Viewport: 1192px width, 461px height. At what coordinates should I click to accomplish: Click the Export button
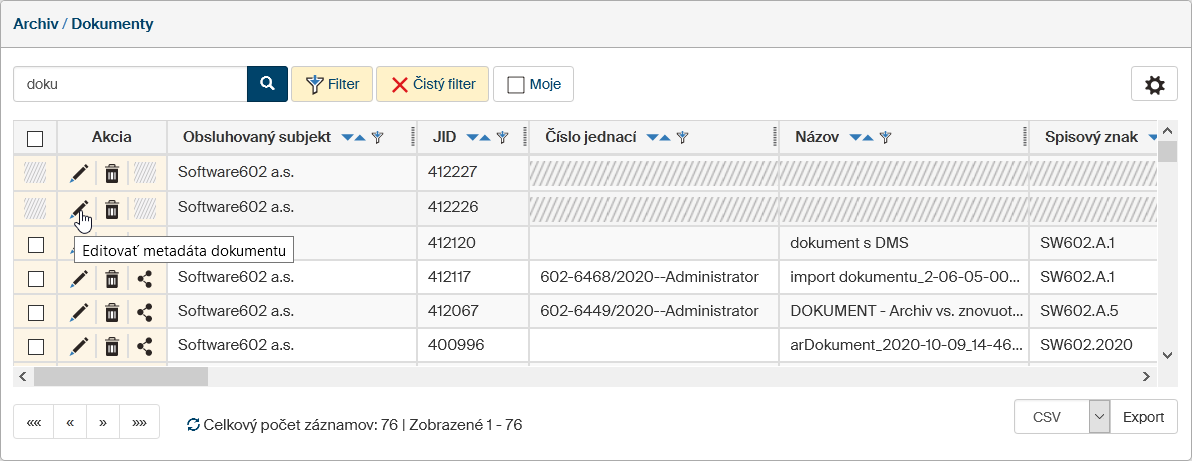1144,417
